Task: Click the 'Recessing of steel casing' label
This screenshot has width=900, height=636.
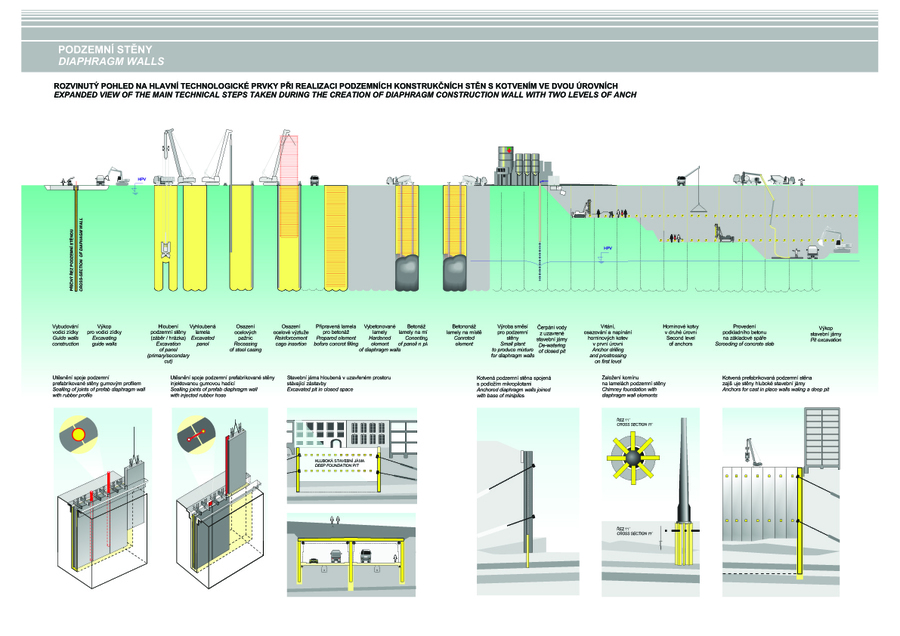Action: pyautogui.click(x=246, y=347)
